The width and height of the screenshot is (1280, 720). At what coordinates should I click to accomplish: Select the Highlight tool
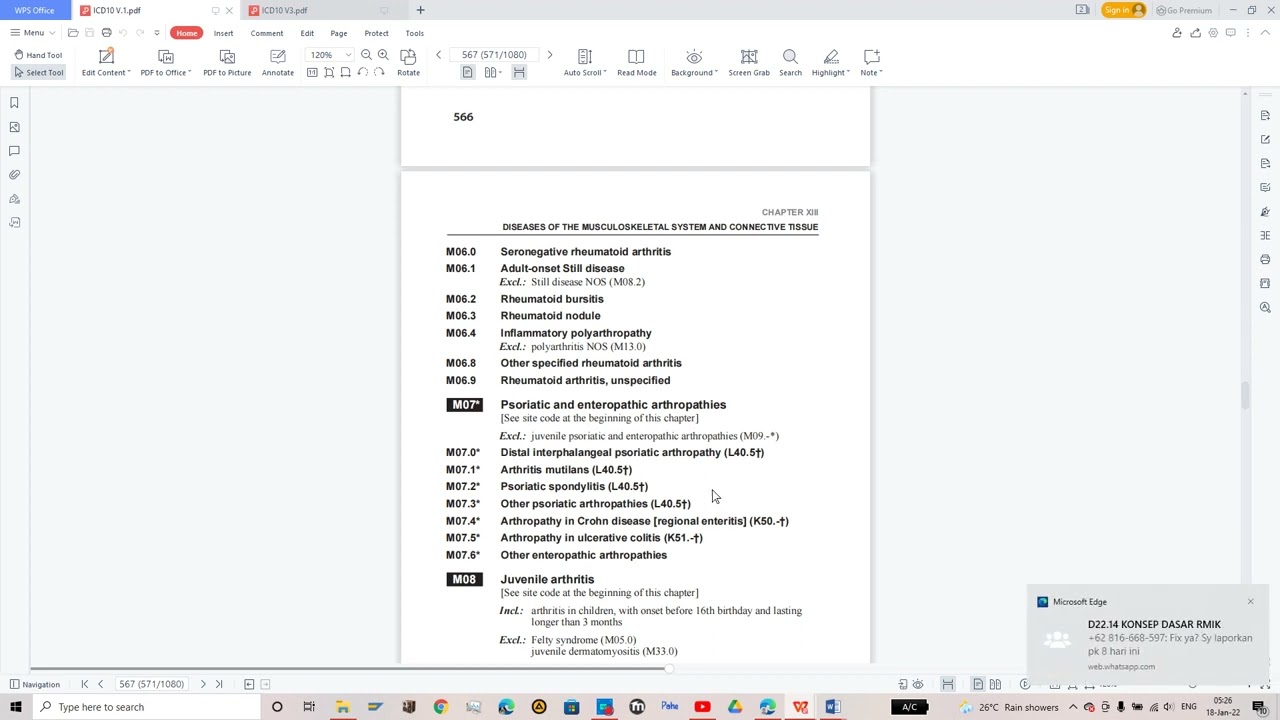[x=830, y=63]
